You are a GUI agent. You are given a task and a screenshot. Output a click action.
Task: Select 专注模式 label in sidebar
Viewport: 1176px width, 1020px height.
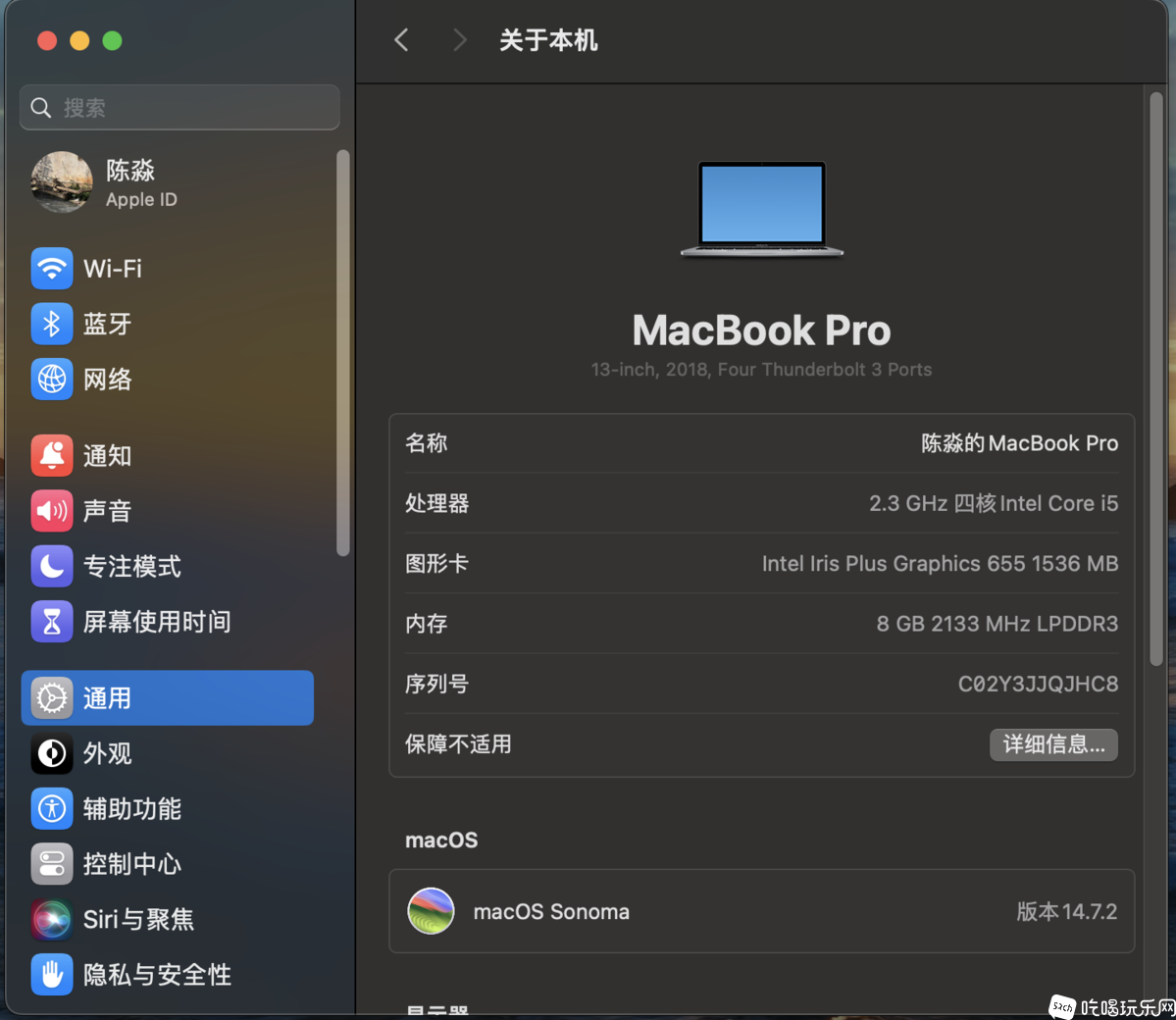(132, 566)
